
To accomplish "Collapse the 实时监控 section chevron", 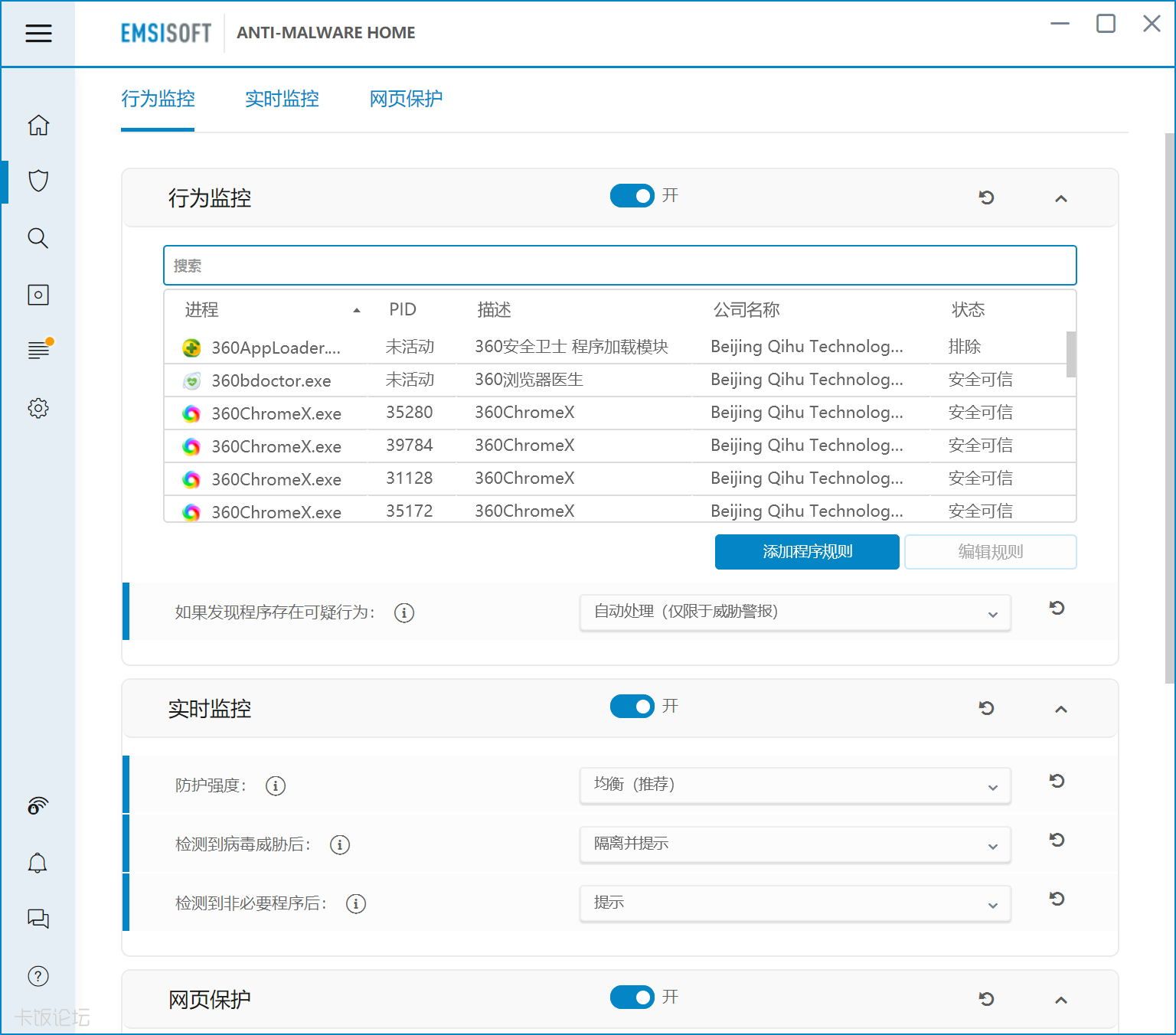I will (x=1060, y=709).
